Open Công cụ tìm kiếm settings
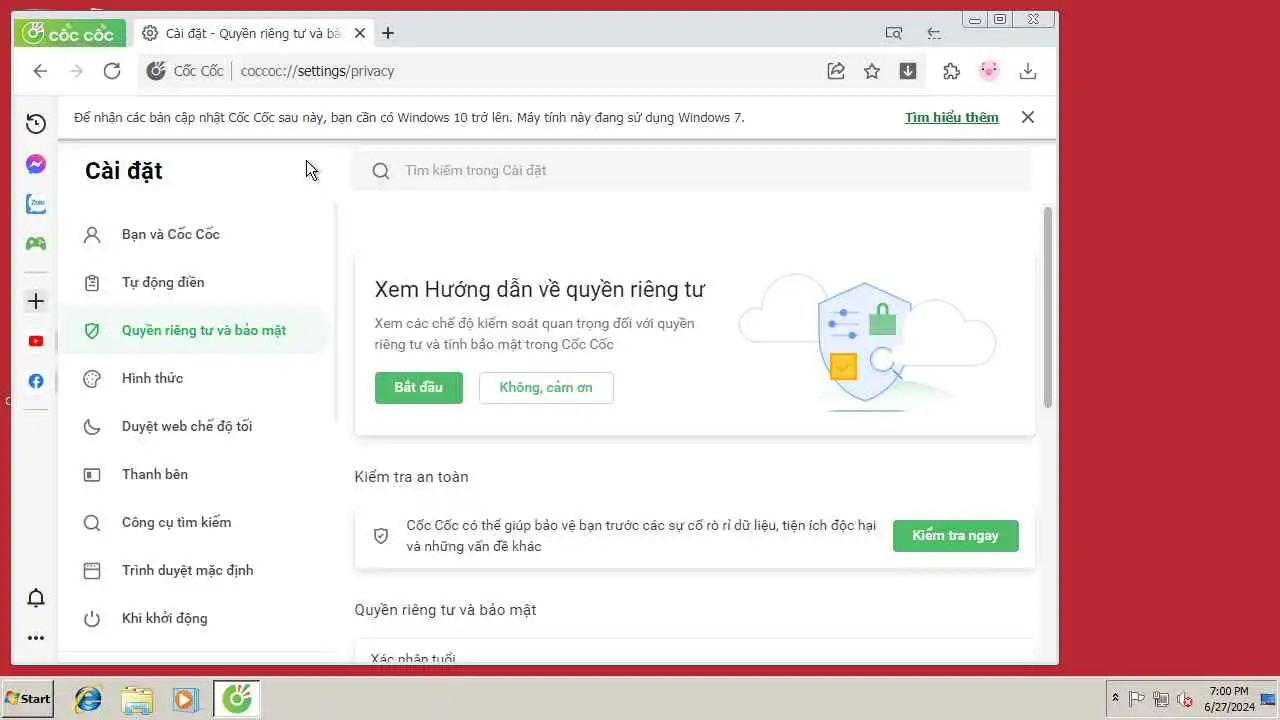This screenshot has width=1280, height=720. 194,522
